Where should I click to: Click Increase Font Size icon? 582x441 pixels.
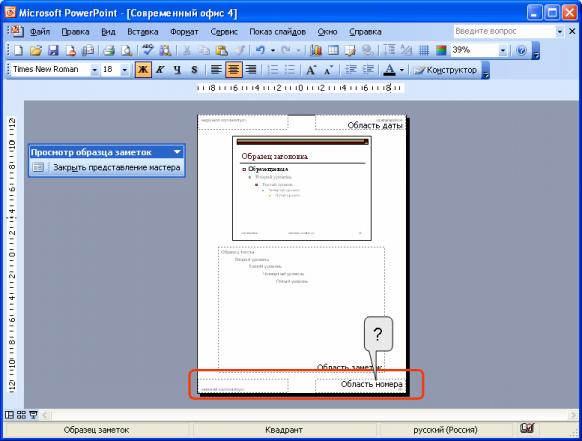click(x=311, y=70)
